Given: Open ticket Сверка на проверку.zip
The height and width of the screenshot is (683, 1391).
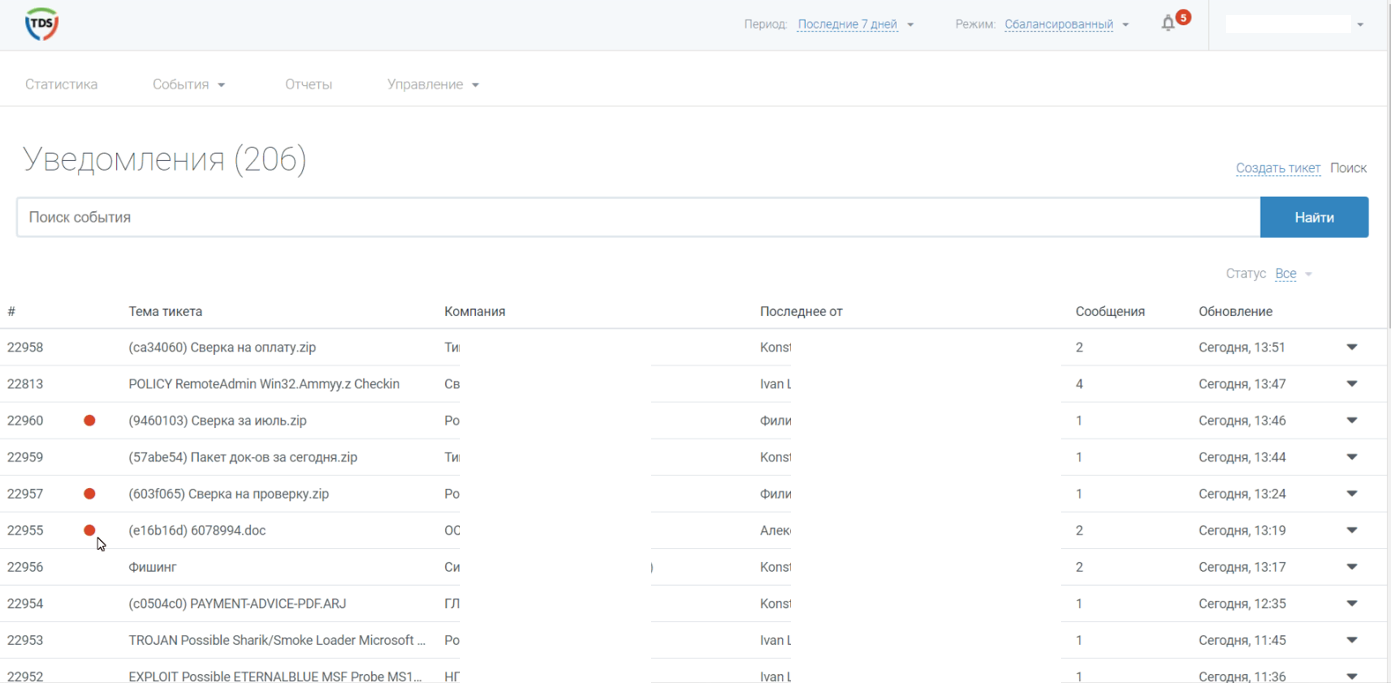Looking at the screenshot, I should coord(229,494).
